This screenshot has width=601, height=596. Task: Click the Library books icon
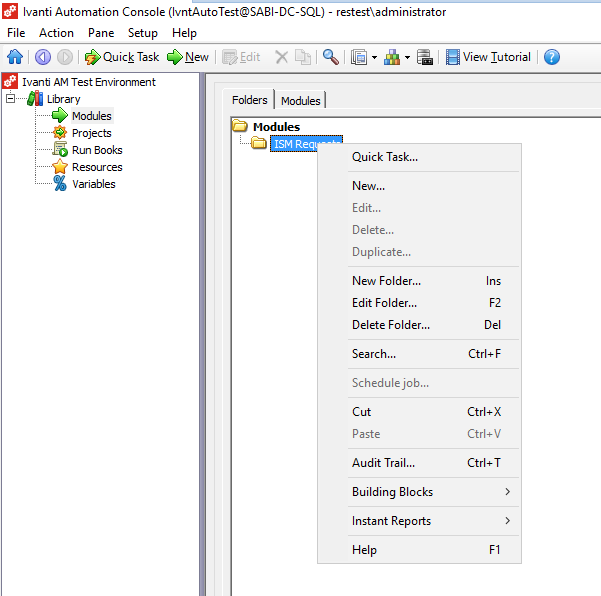pyautogui.click(x=35, y=99)
